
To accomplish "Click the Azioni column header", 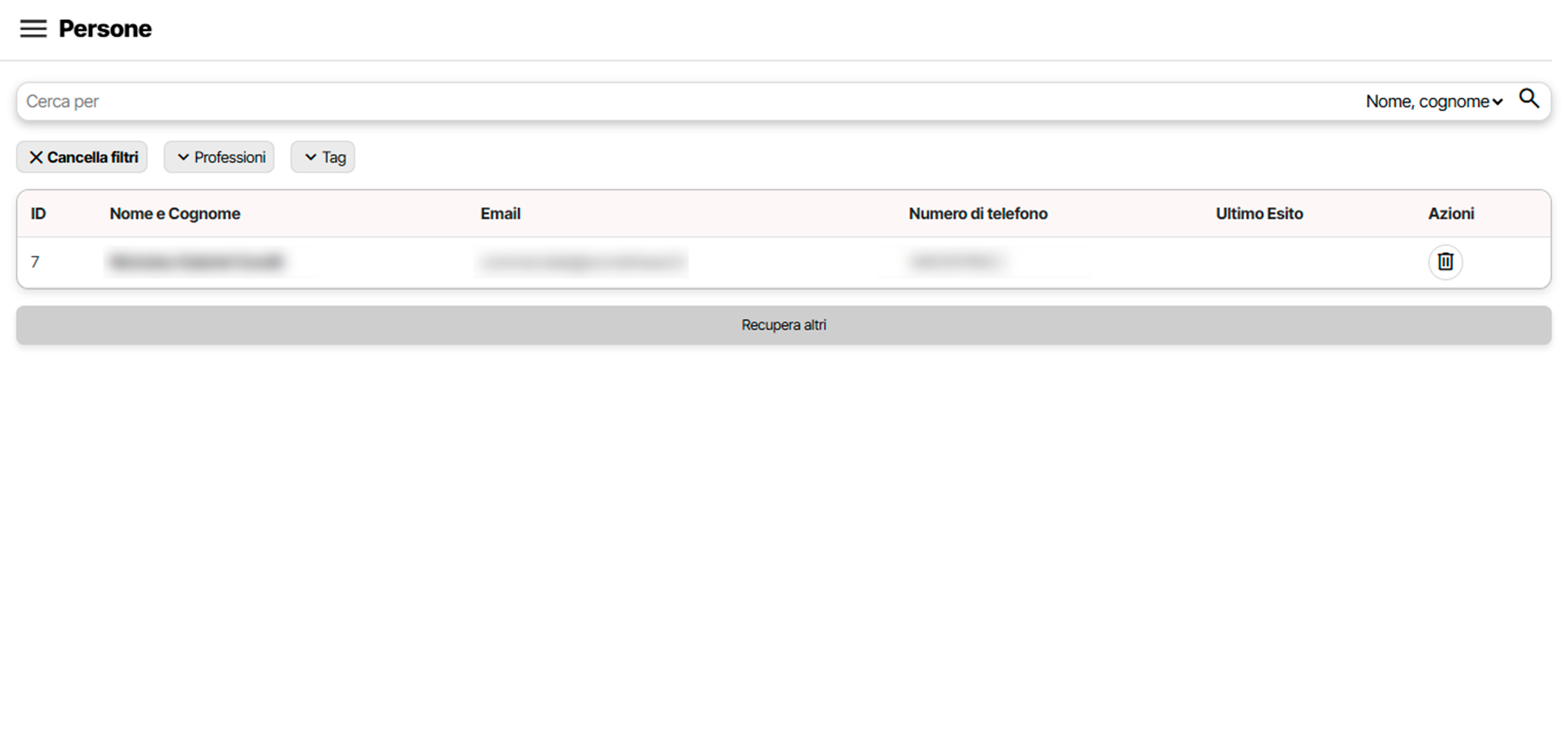I will pos(1451,214).
